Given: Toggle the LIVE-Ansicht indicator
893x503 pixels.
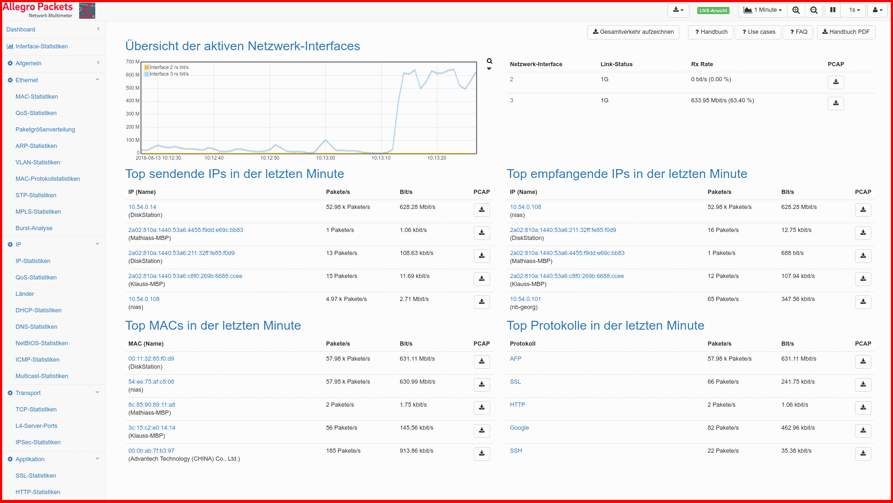Looking at the screenshot, I should point(713,10).
